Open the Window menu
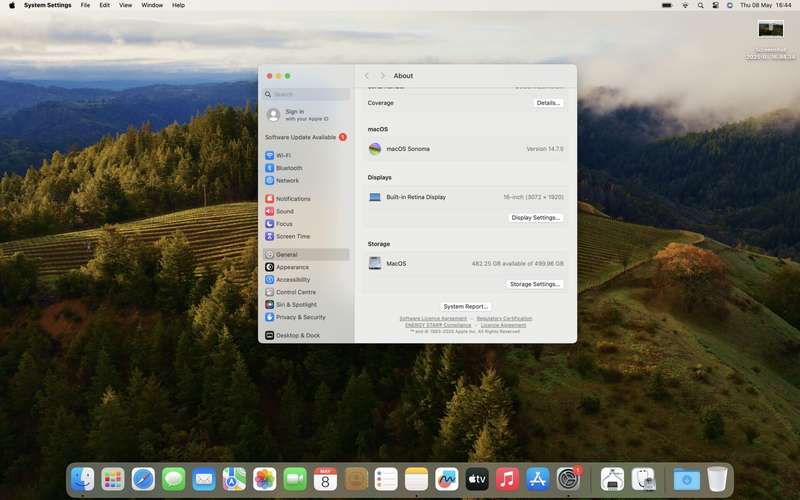 [152, 5]
